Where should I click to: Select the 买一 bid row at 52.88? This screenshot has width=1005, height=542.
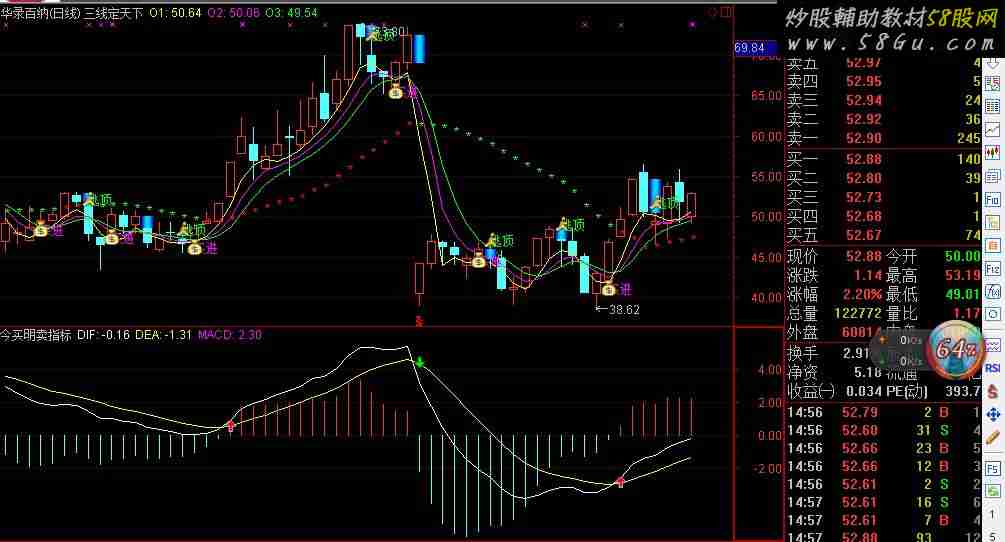(x=884, y=159)
